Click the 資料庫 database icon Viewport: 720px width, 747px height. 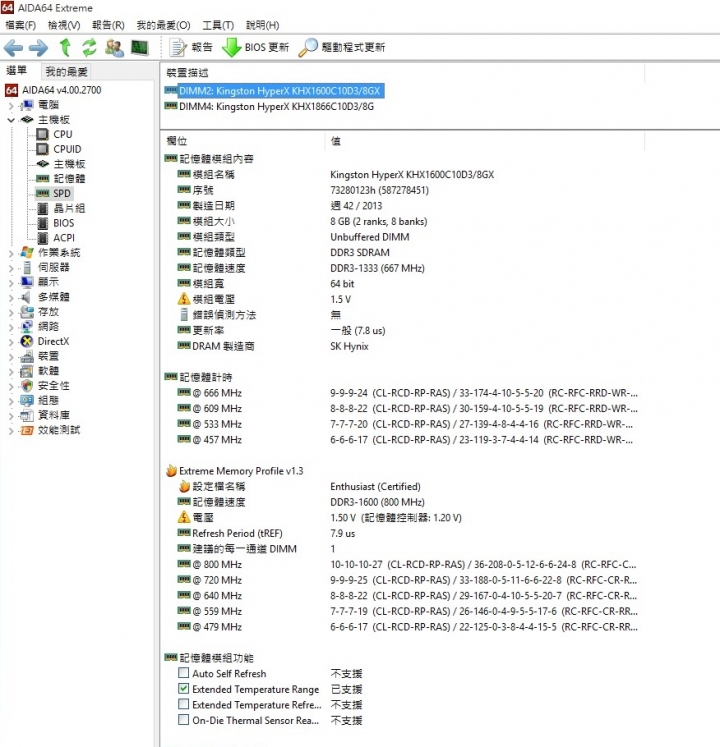27,415
